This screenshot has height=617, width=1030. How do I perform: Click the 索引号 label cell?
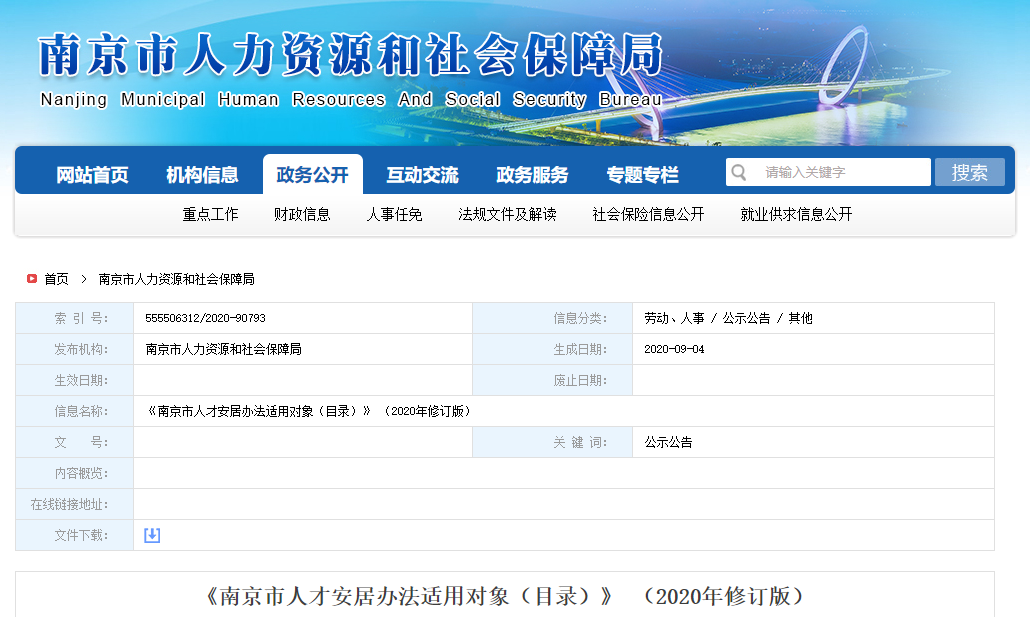75,318
